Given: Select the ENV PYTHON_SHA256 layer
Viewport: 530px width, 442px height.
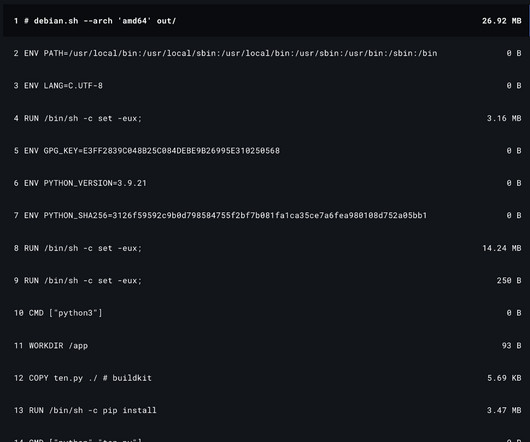Looking at the screenshot, I should [266, 216].
